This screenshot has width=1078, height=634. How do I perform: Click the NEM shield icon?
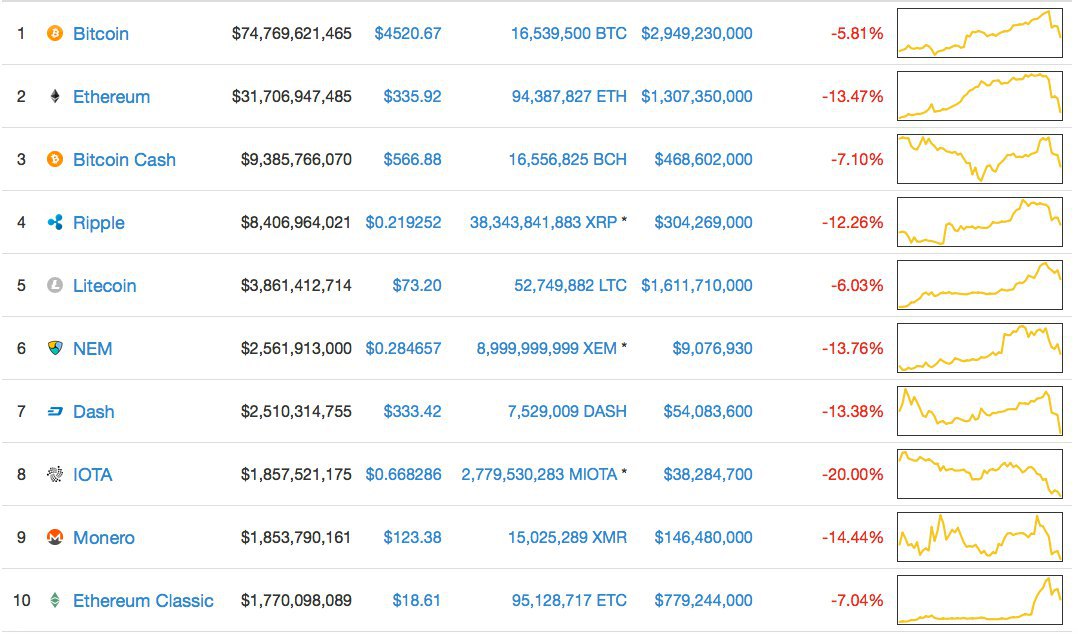click(55, 349)
